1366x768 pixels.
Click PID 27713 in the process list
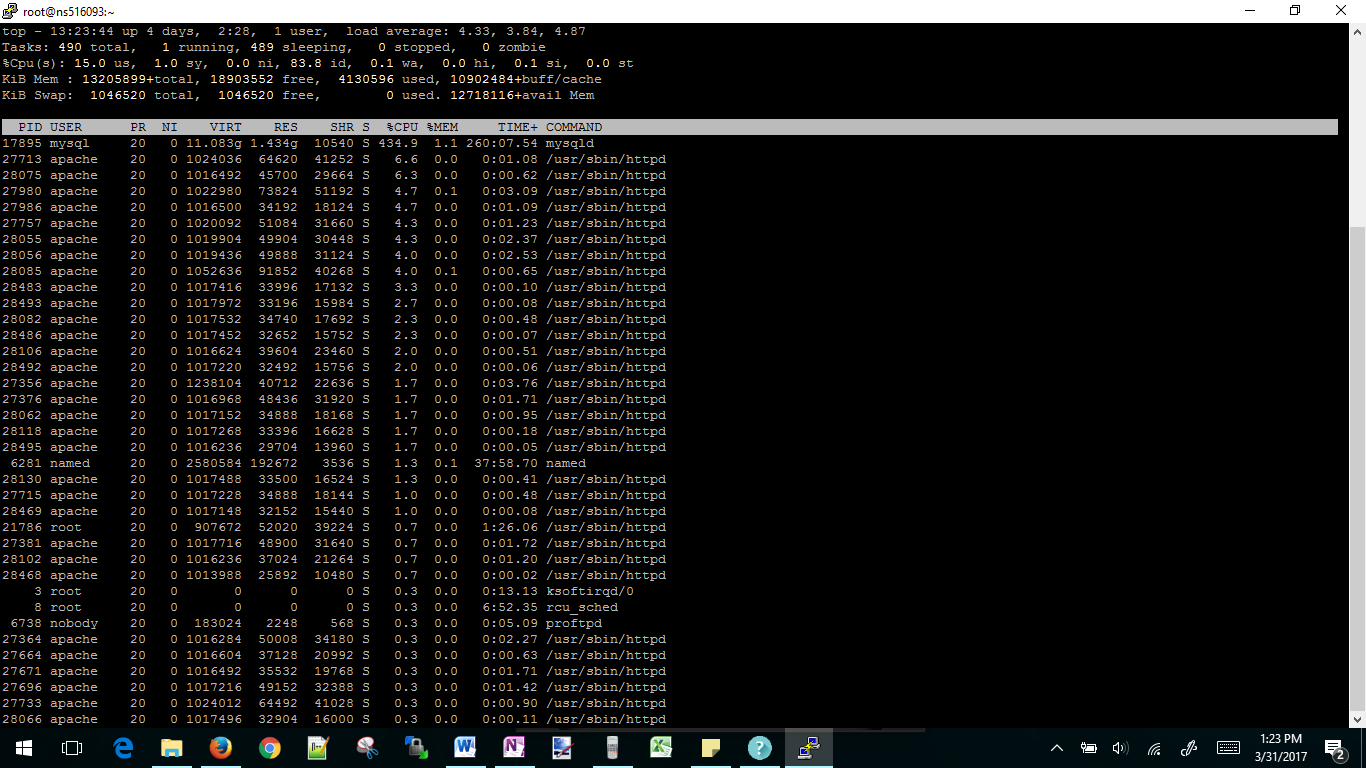[x=22, y=159]
